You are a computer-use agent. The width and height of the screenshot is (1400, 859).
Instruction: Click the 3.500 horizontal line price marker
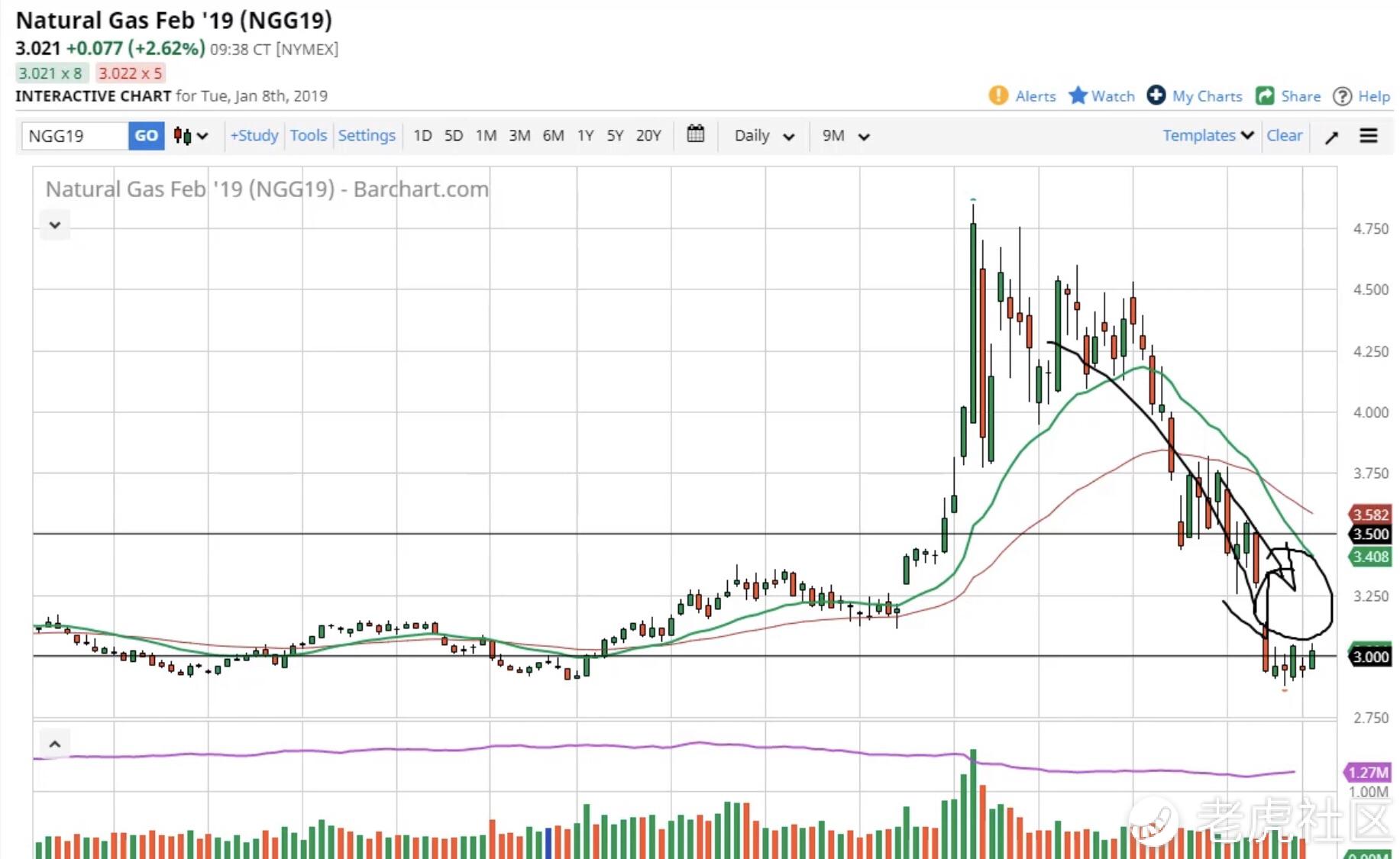[x=1370, y=534]
